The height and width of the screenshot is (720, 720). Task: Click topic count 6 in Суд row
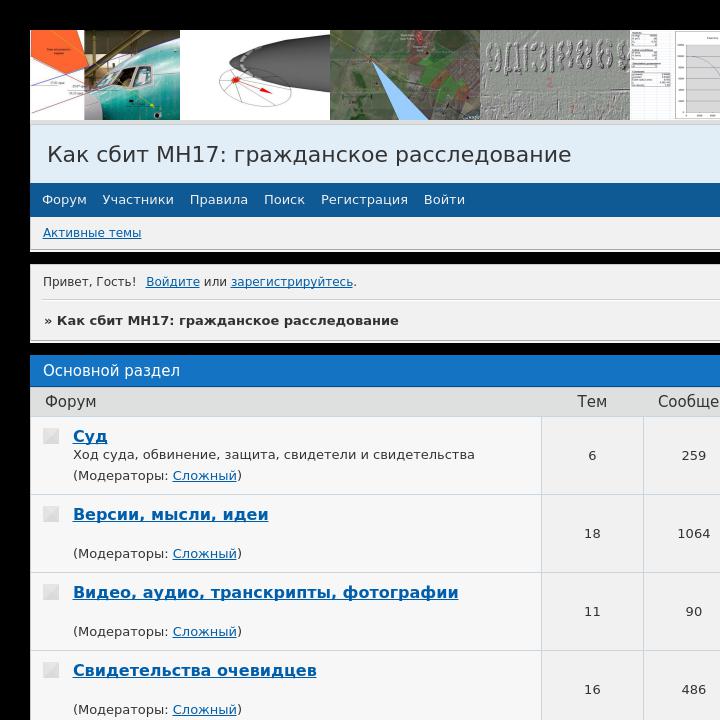(592, 456)
